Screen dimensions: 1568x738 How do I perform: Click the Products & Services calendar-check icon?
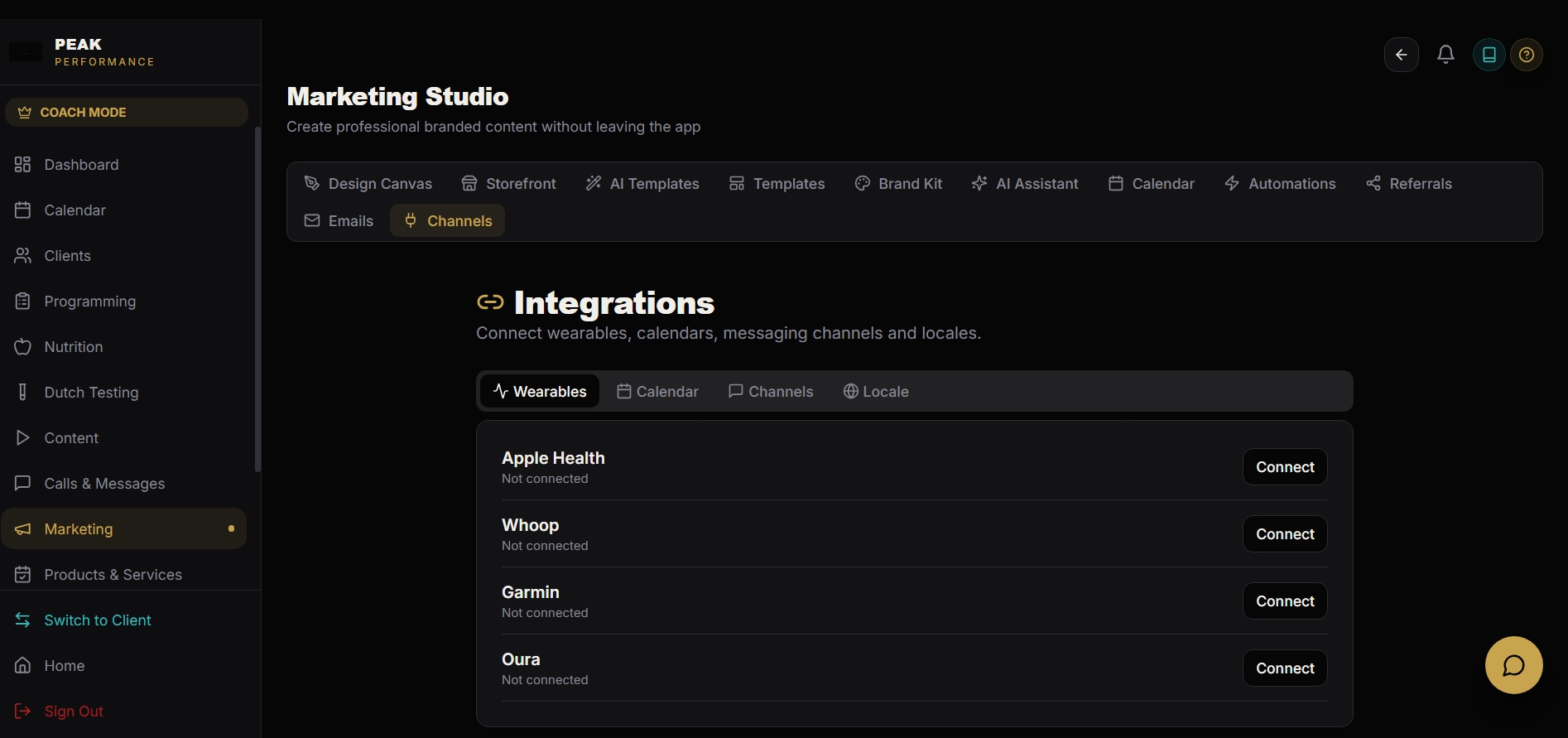[23, 575]
